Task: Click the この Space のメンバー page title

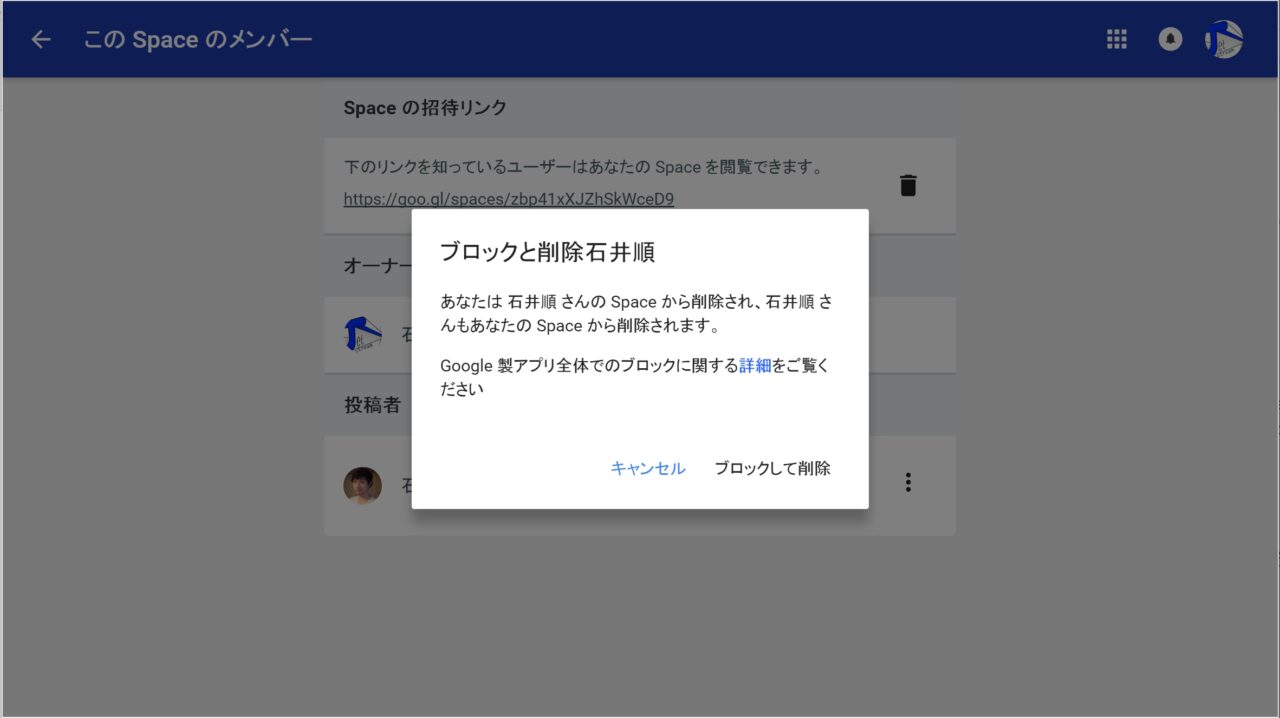Action: pyautogui.click(x=198, y=40)
